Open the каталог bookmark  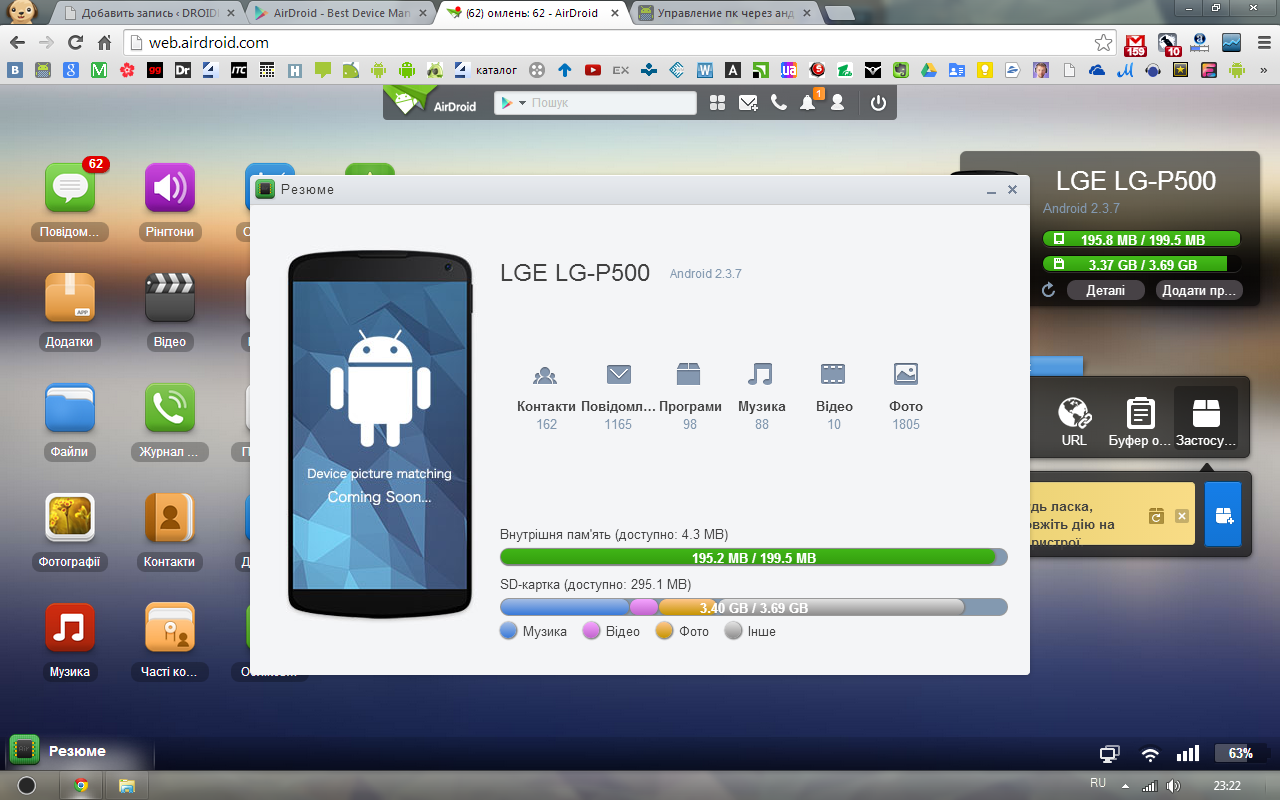click(x=486, y=70)
